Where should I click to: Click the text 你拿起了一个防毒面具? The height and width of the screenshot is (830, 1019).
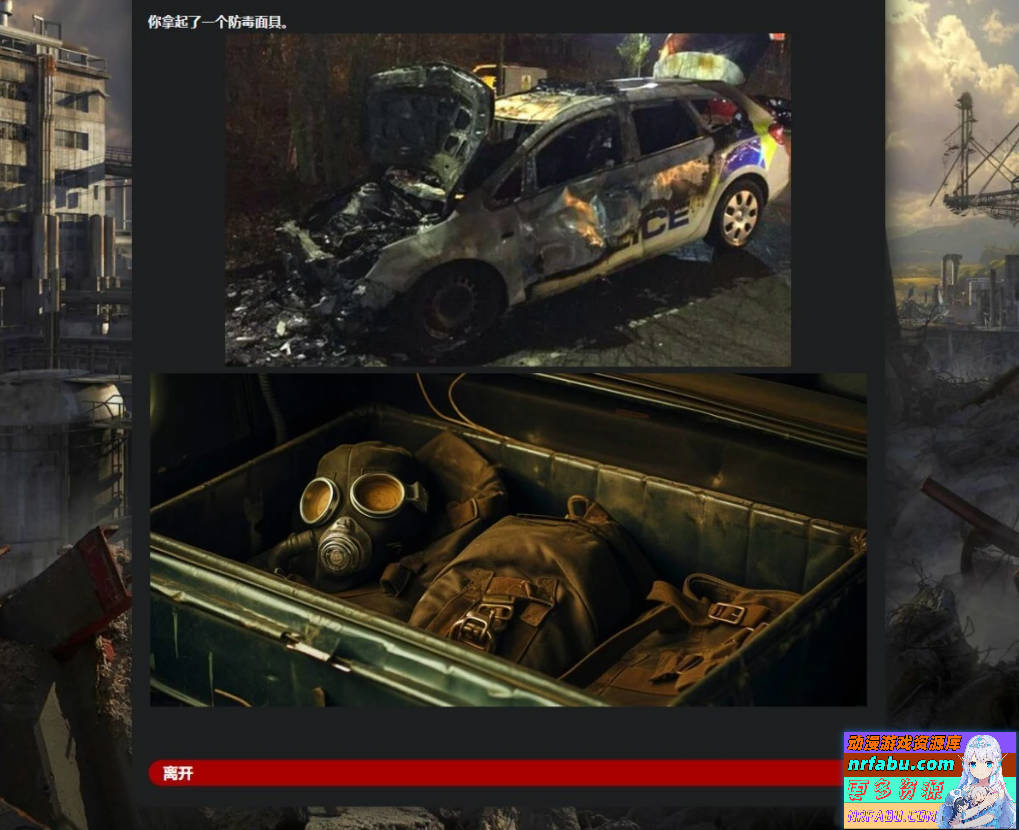218,22
